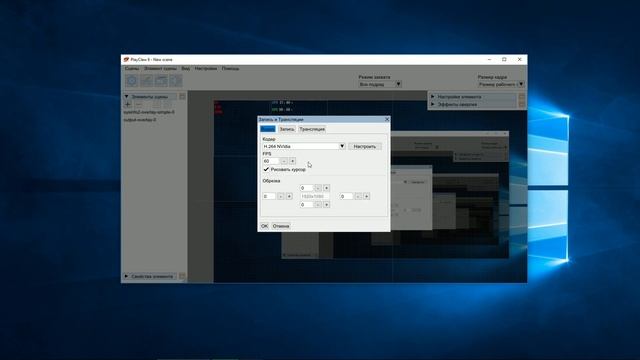
Task: Click the bottom crop value field
Action: tap(306, 204)
